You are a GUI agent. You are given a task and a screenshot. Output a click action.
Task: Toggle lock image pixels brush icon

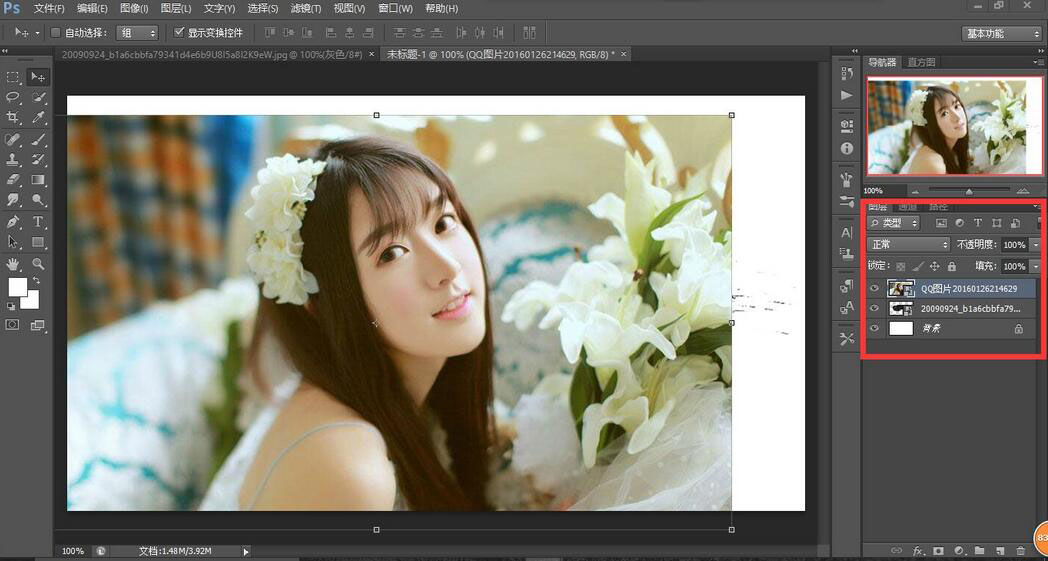click(x=918, y=265)
